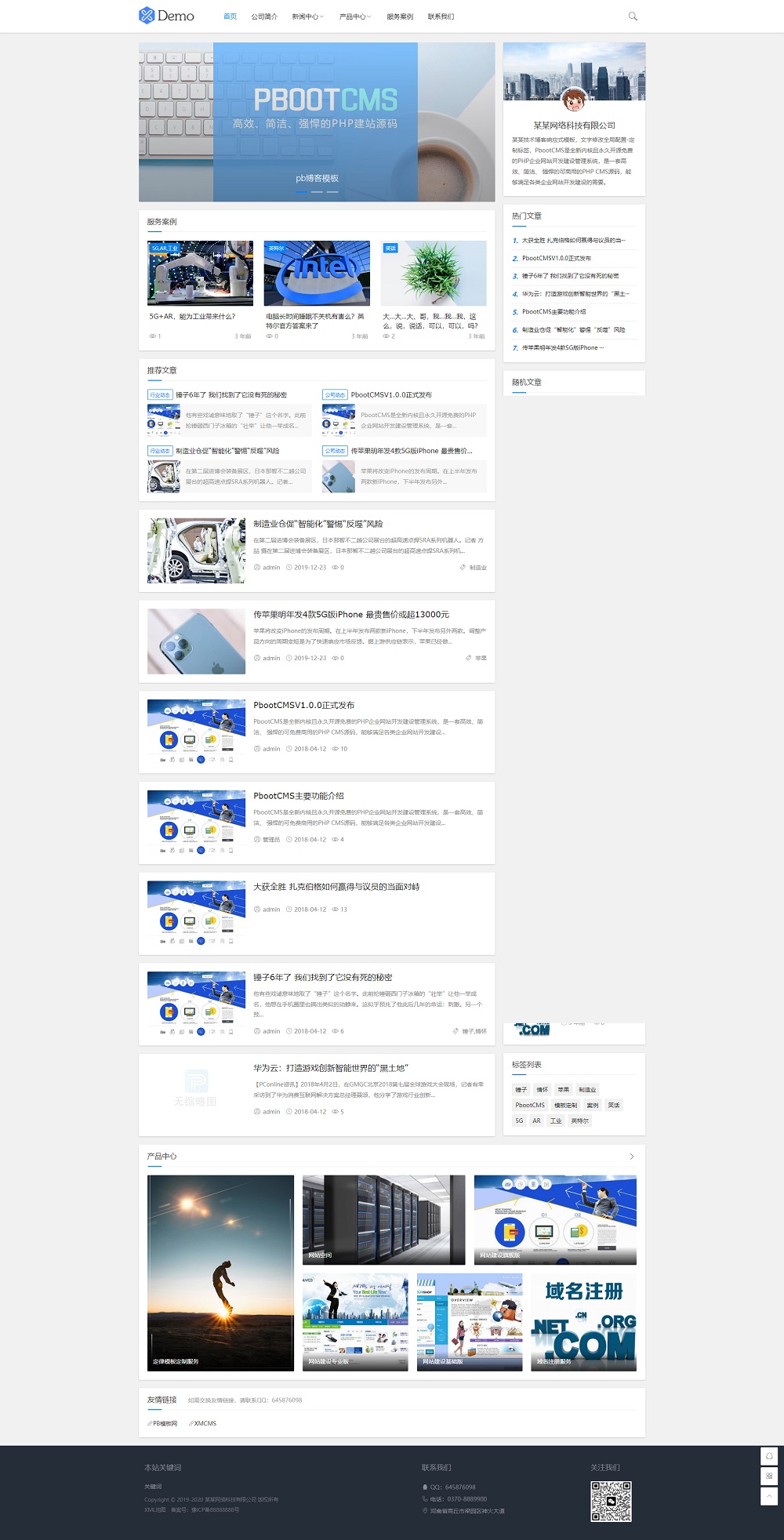Open the Intel case thumbnail

click(317, 273)
